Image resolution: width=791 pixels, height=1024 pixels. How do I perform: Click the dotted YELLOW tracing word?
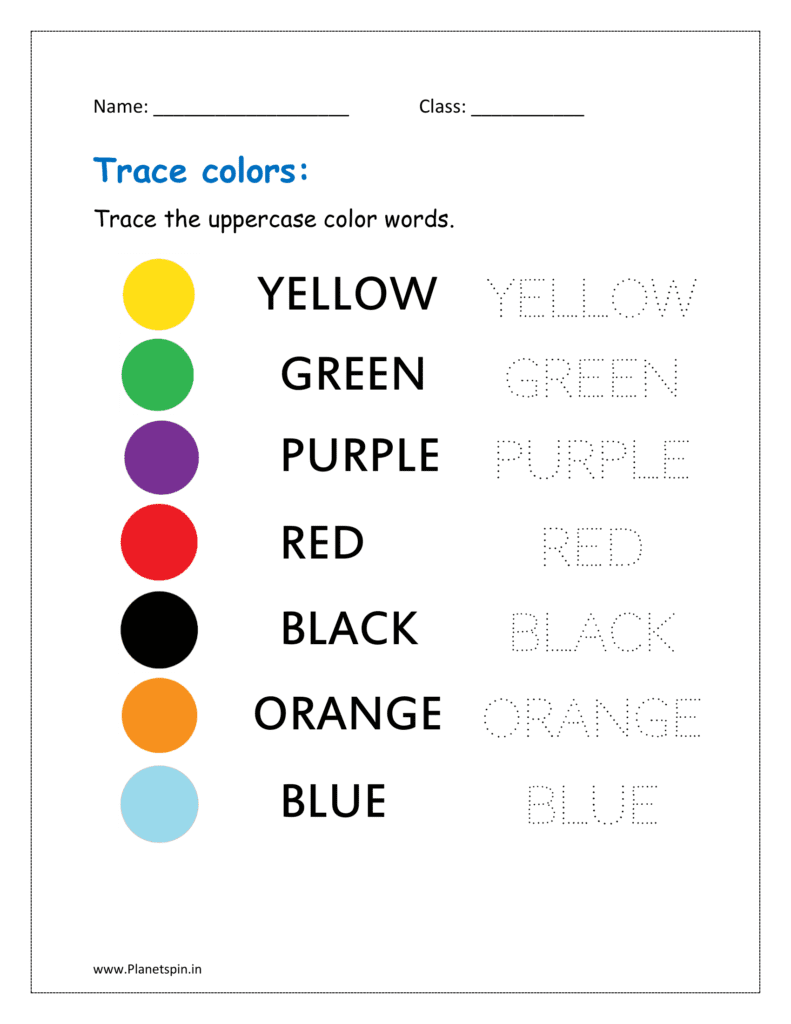[x=591, y=297]
